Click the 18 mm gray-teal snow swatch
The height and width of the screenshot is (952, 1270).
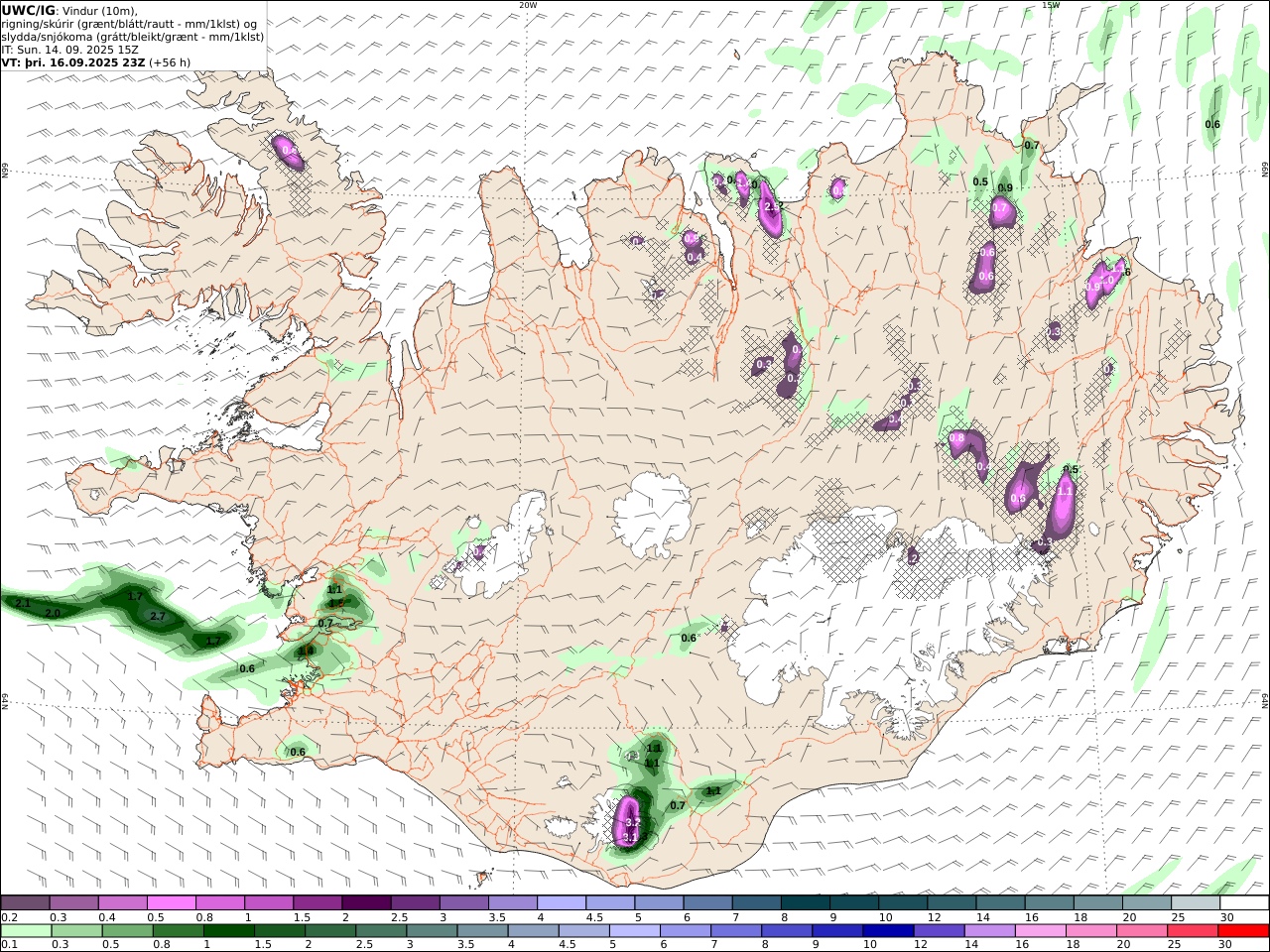[1098, 903]
